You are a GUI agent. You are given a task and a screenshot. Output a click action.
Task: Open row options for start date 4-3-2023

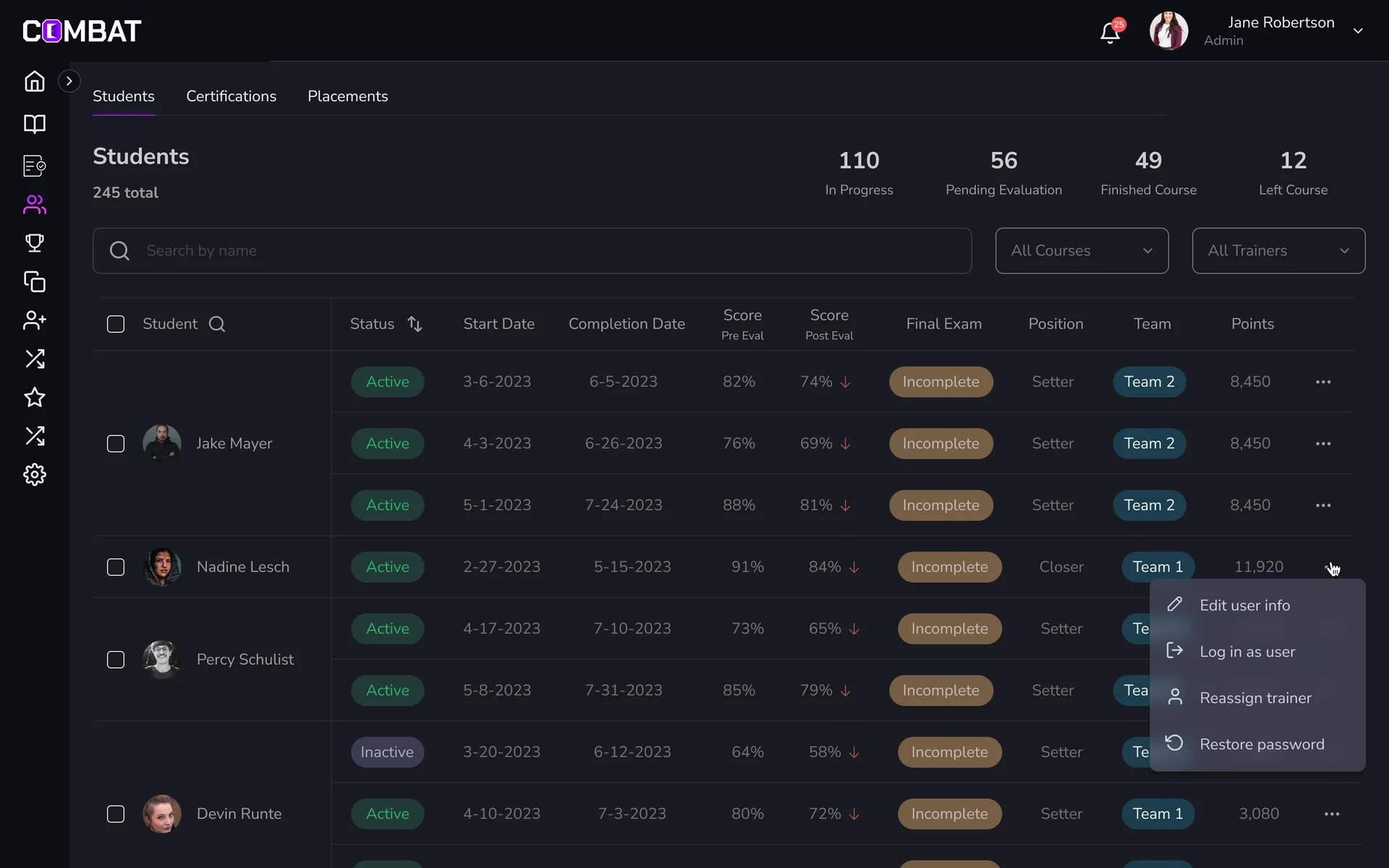click(1323, 443)
